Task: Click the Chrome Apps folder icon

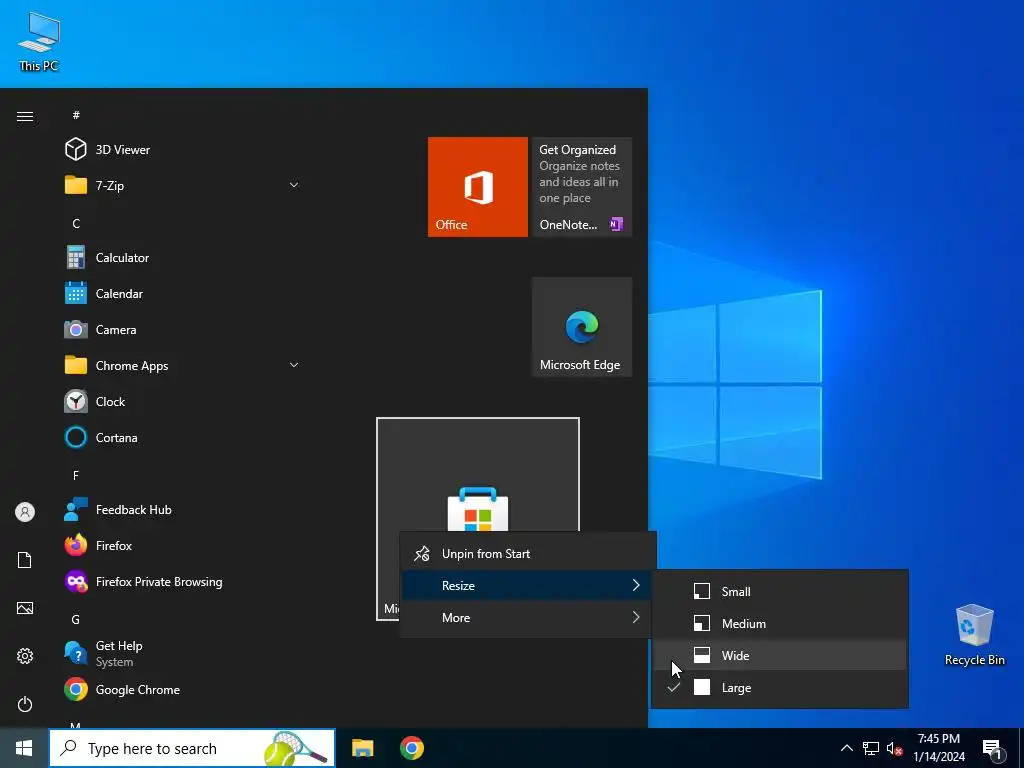Action: [x=76, y=365]
